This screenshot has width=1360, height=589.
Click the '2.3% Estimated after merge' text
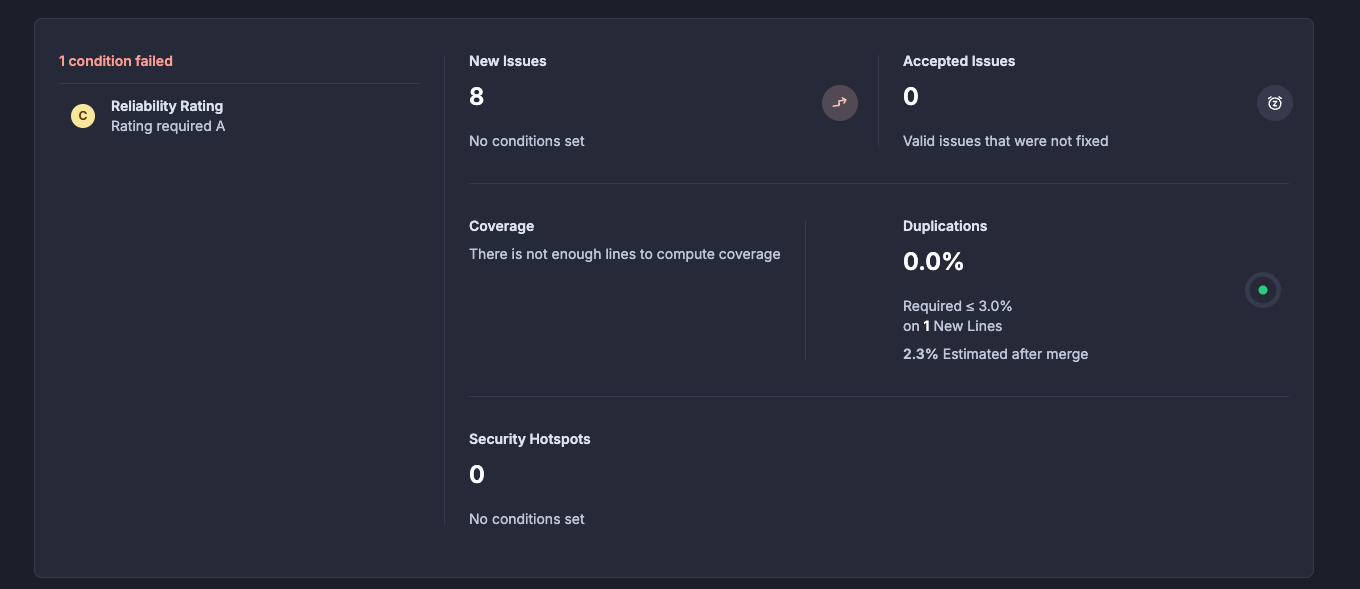[x=995, y=354]
